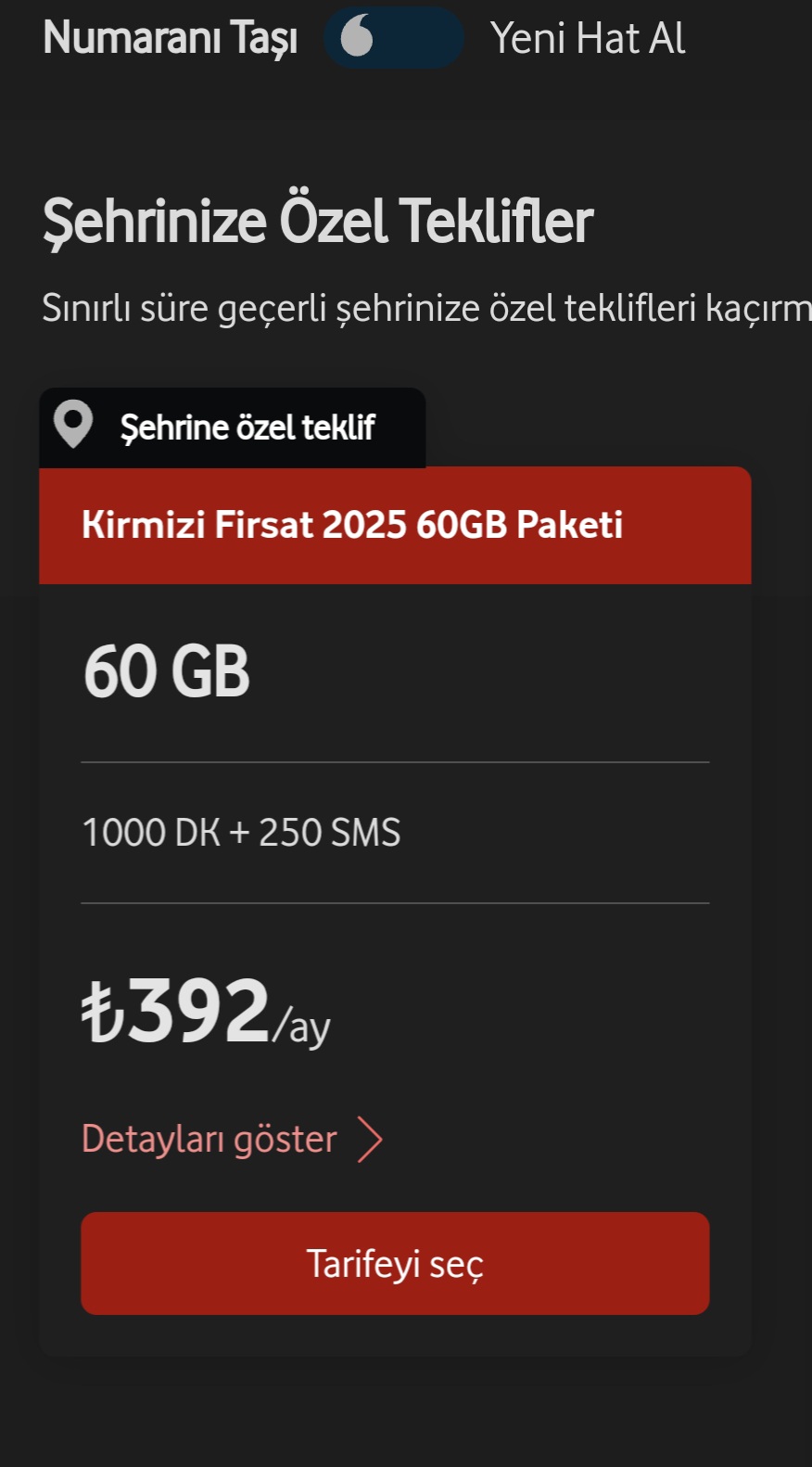Click the 1000 DK + 250 SMS line

[241, 833]
